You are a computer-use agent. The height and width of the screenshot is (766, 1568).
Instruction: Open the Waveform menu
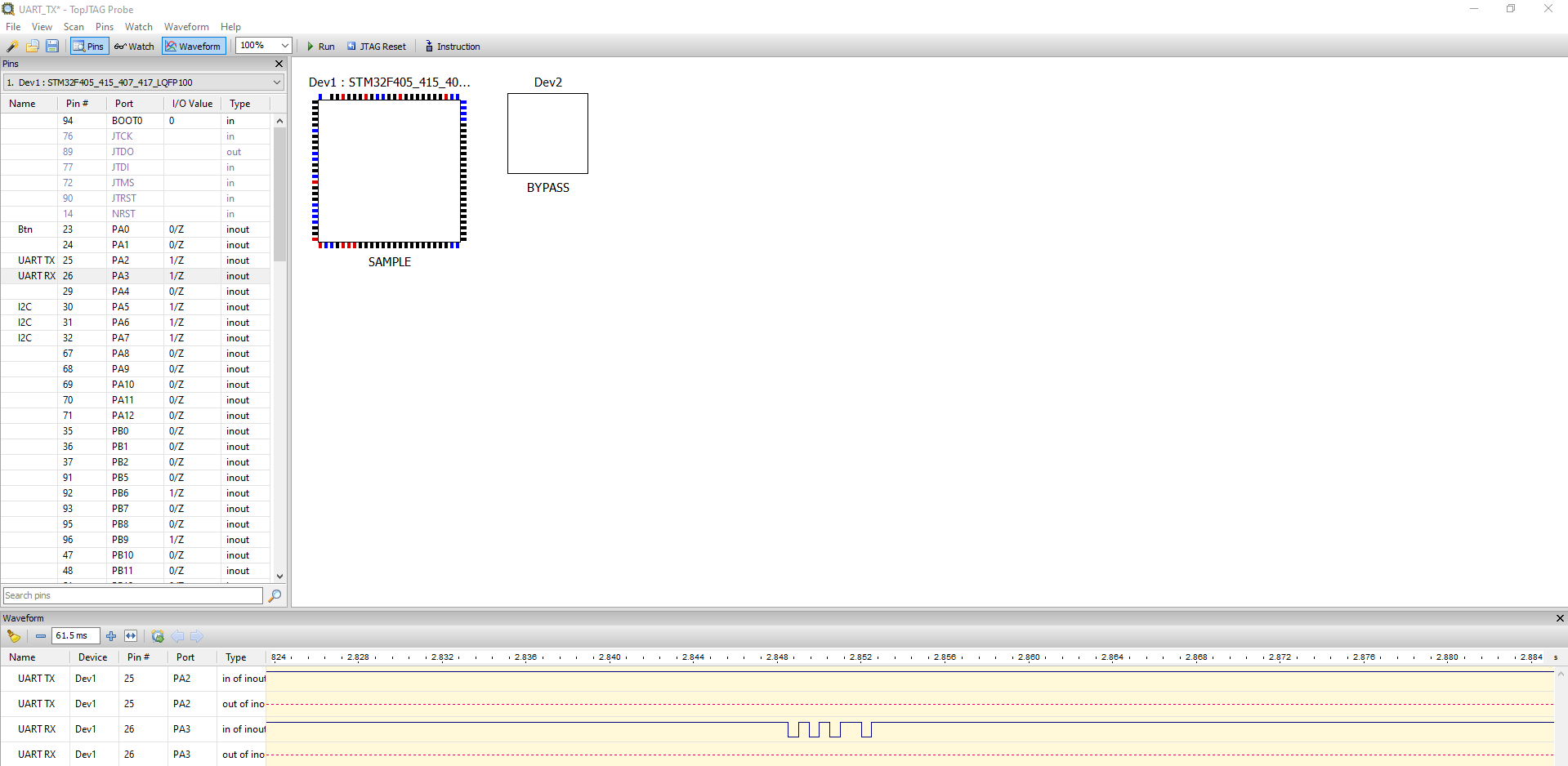click(186, 27)
